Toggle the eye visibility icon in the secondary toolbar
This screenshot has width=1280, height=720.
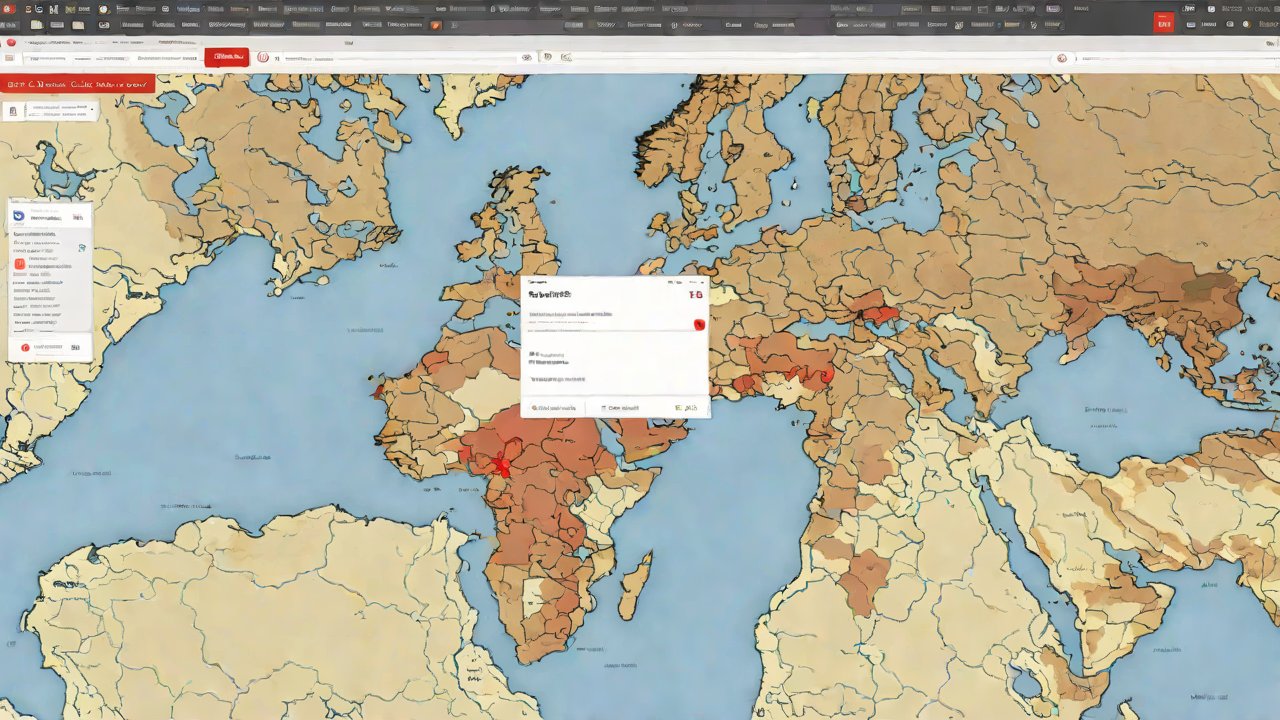point(526,58)
